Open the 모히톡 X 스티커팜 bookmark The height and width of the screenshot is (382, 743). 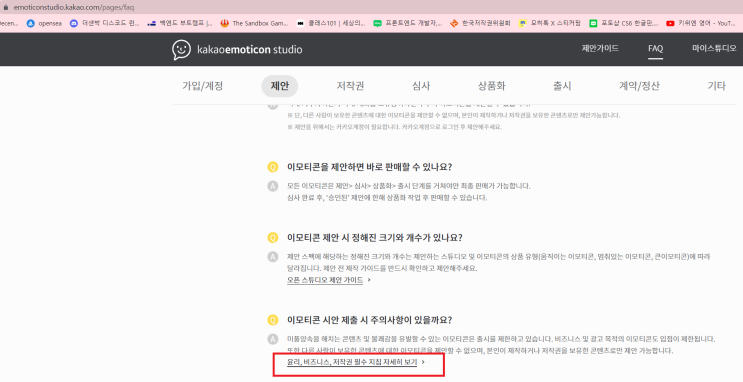pyautogui.click(x=550, y=23)
